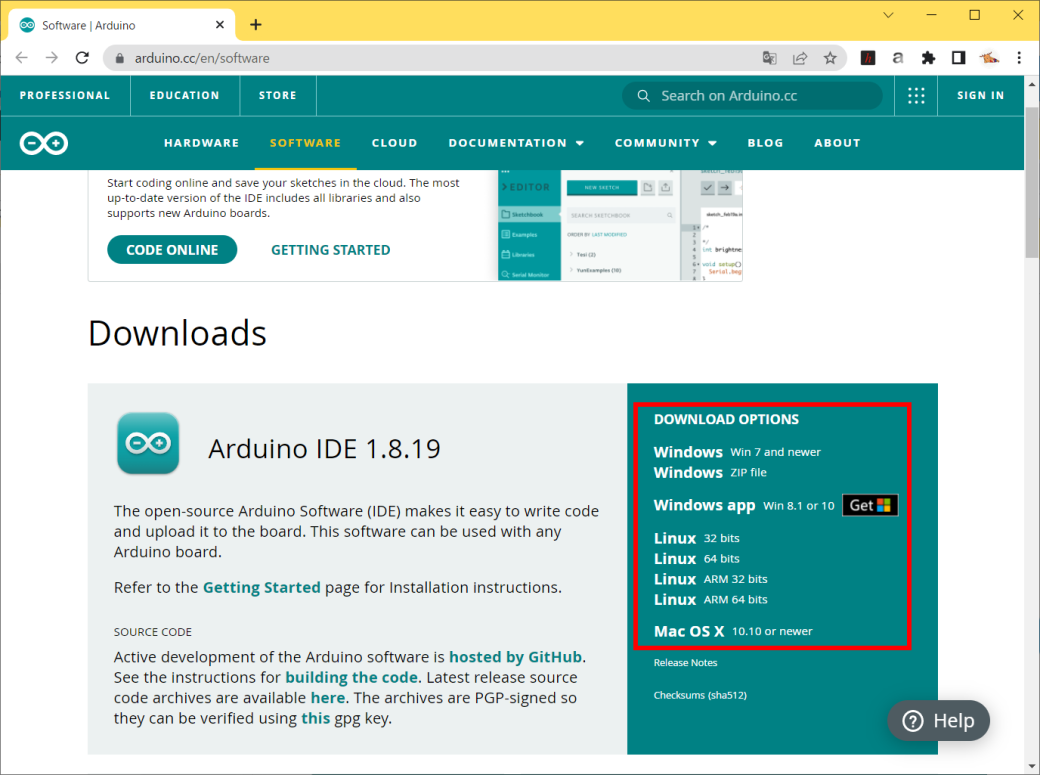The height and width of the screenshot is (775, 1040).
Task: Open the browser extensions puzzle icon
Action: point(928,58)
